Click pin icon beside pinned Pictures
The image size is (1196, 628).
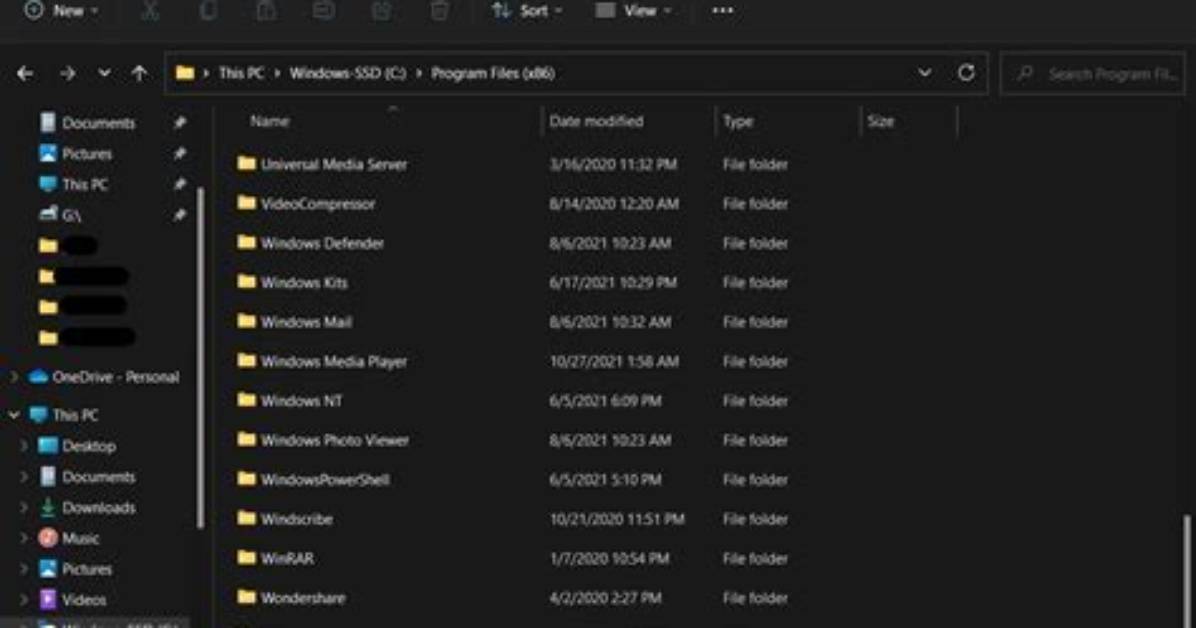tap(179, 153)
